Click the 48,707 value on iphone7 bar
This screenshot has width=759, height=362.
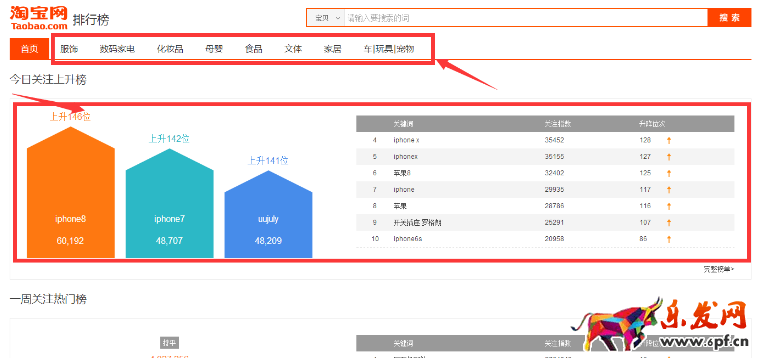pyautogui.click(x=169, y=241)
